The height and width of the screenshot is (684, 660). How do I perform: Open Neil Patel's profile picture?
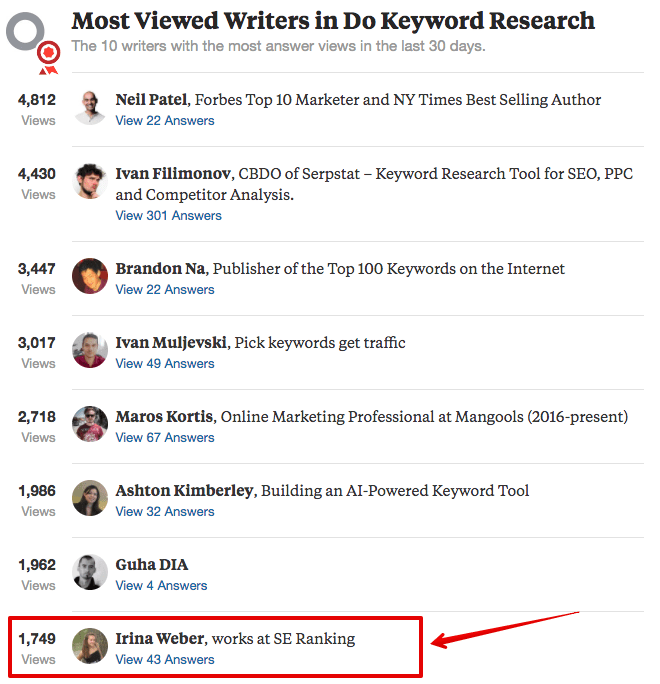[90, 108]
